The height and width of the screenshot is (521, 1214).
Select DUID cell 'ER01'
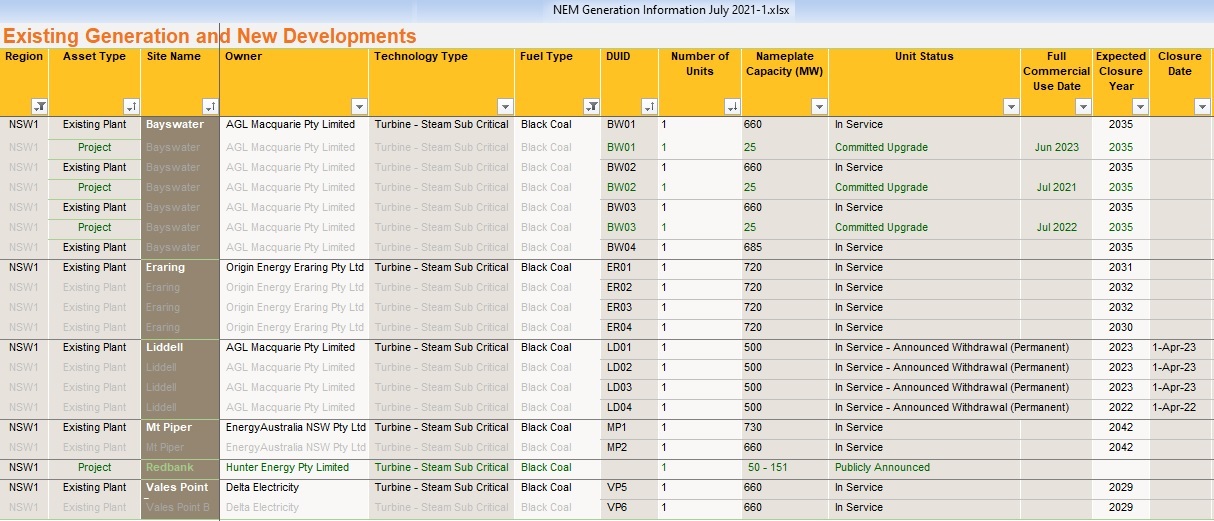tap(630, 267)
